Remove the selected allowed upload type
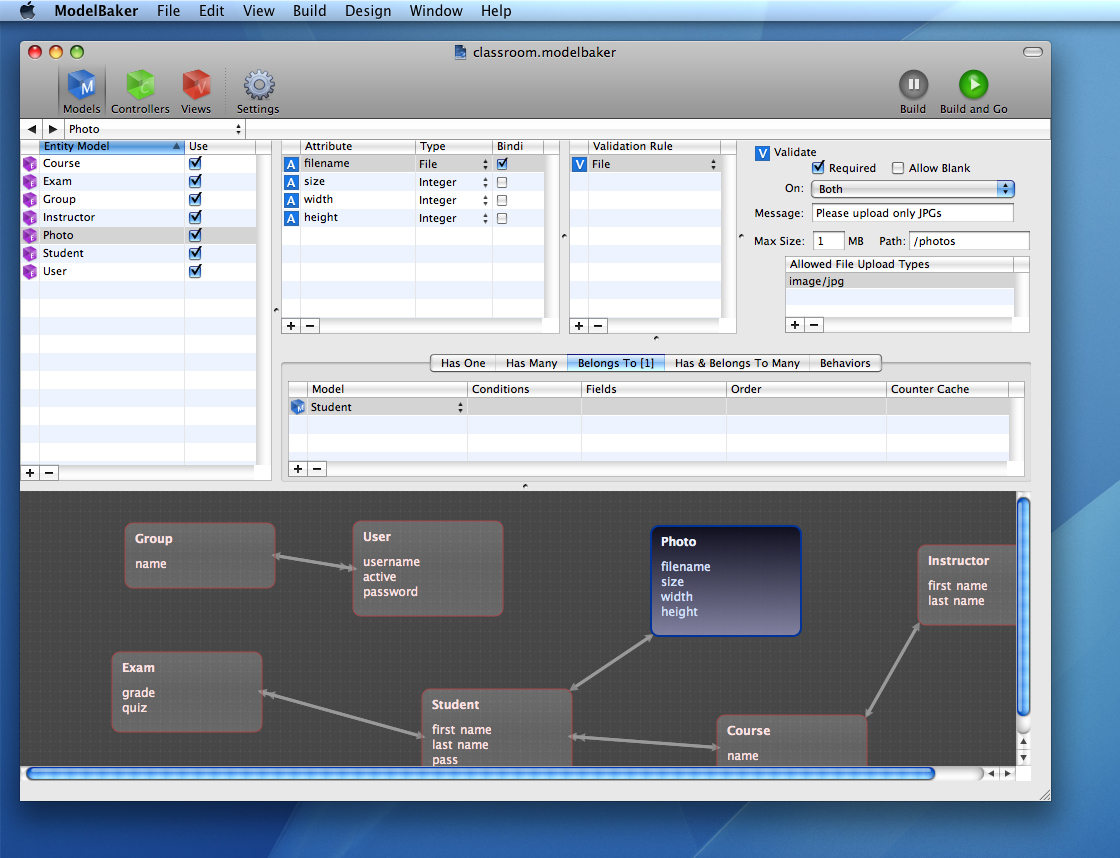This screenshot has width=1120, height=858. click(814, 325)
